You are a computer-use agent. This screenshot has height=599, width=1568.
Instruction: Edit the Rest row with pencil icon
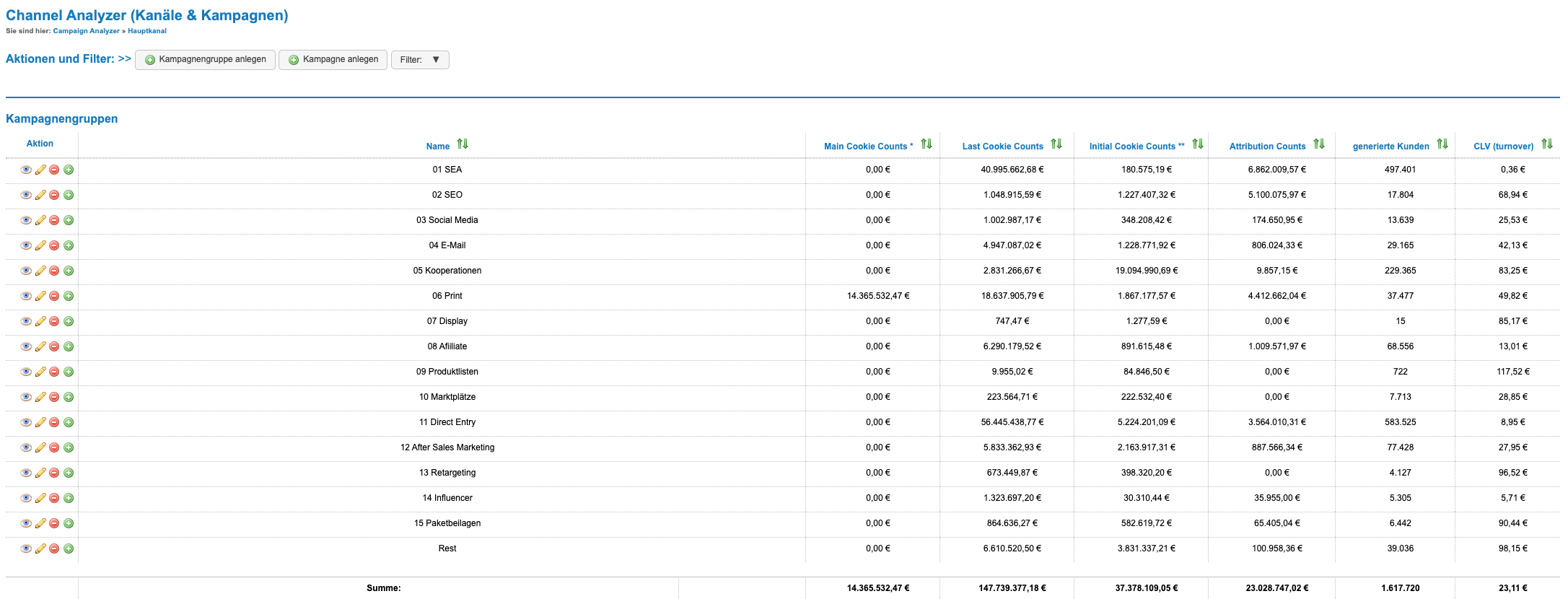[x=40, y=548]
